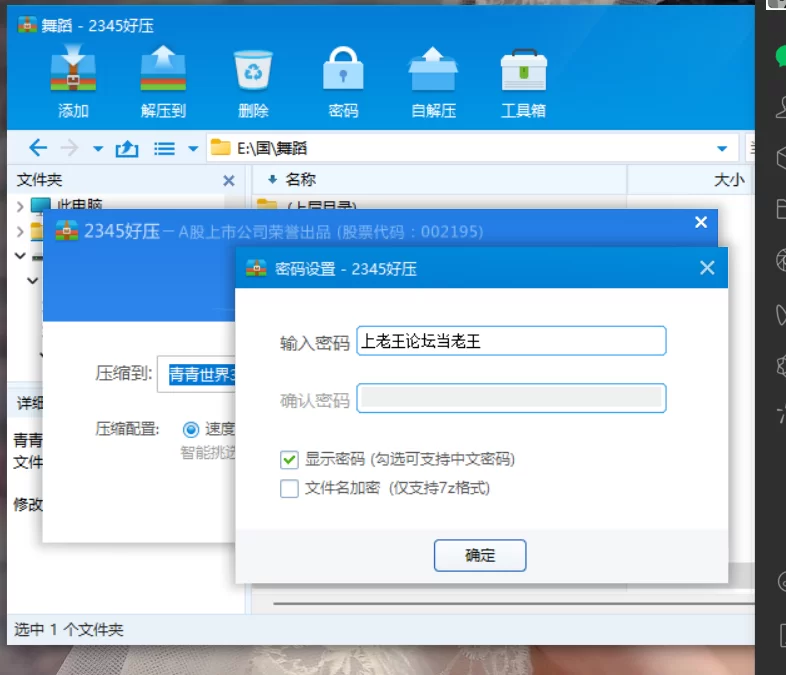Expand the address bar path dropdown
The width and height of the screenshot is (786, 675).
[722, 148]
